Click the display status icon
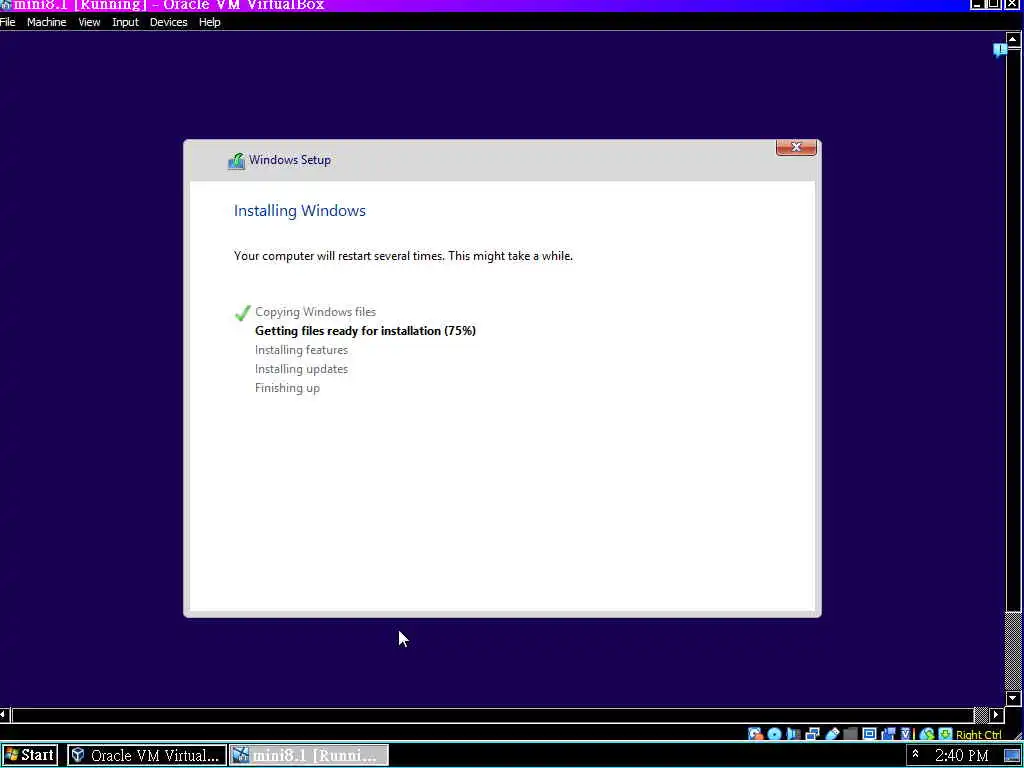This screenshot has width=1024, height=768. click(869, 734)
